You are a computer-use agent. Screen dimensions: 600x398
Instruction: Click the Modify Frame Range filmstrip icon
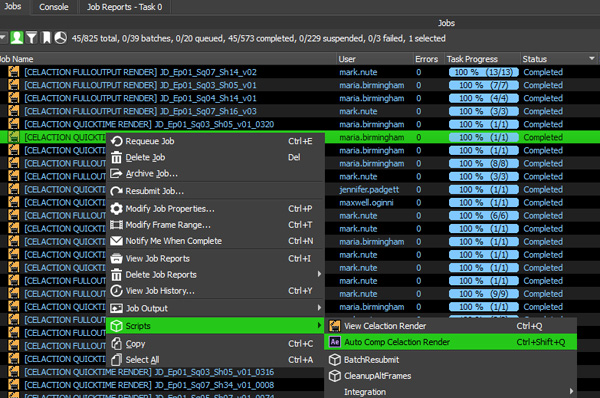click(x=116, y=225)
